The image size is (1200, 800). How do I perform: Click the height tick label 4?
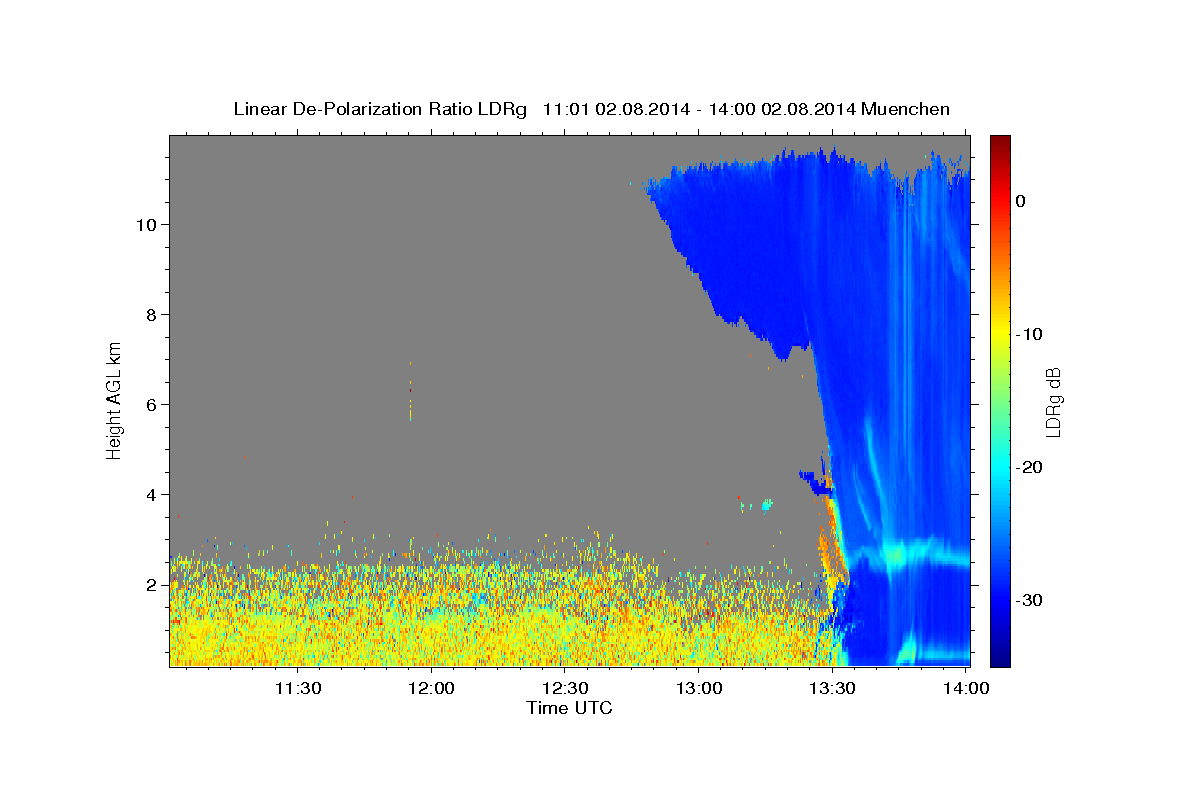coord(153,494)
